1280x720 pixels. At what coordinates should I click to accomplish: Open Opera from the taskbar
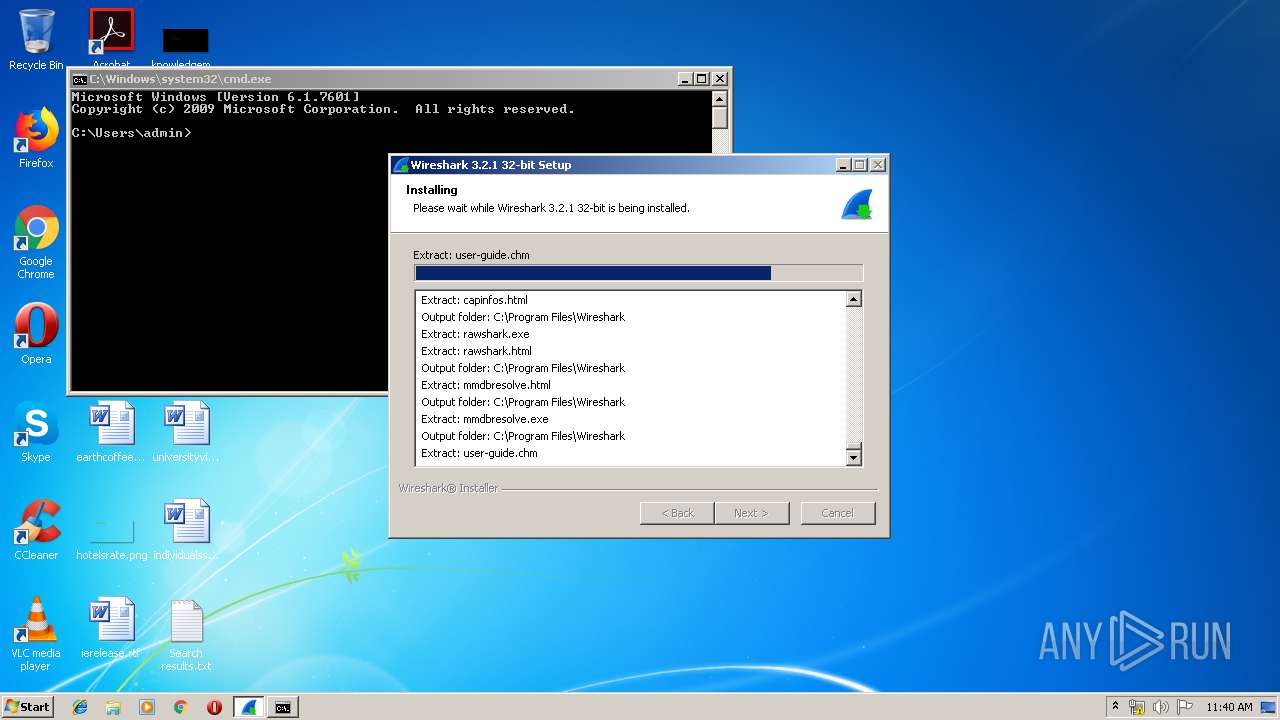(x=214, y=707)
